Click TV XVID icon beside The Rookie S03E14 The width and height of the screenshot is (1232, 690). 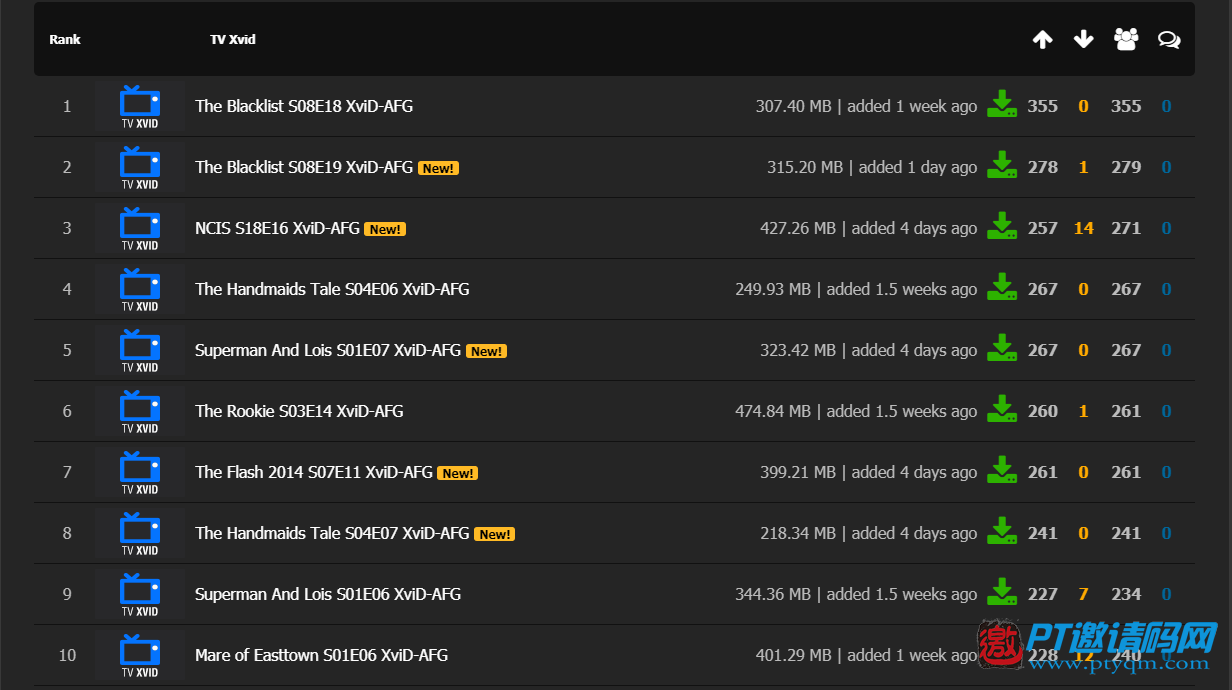click(140, 411)
